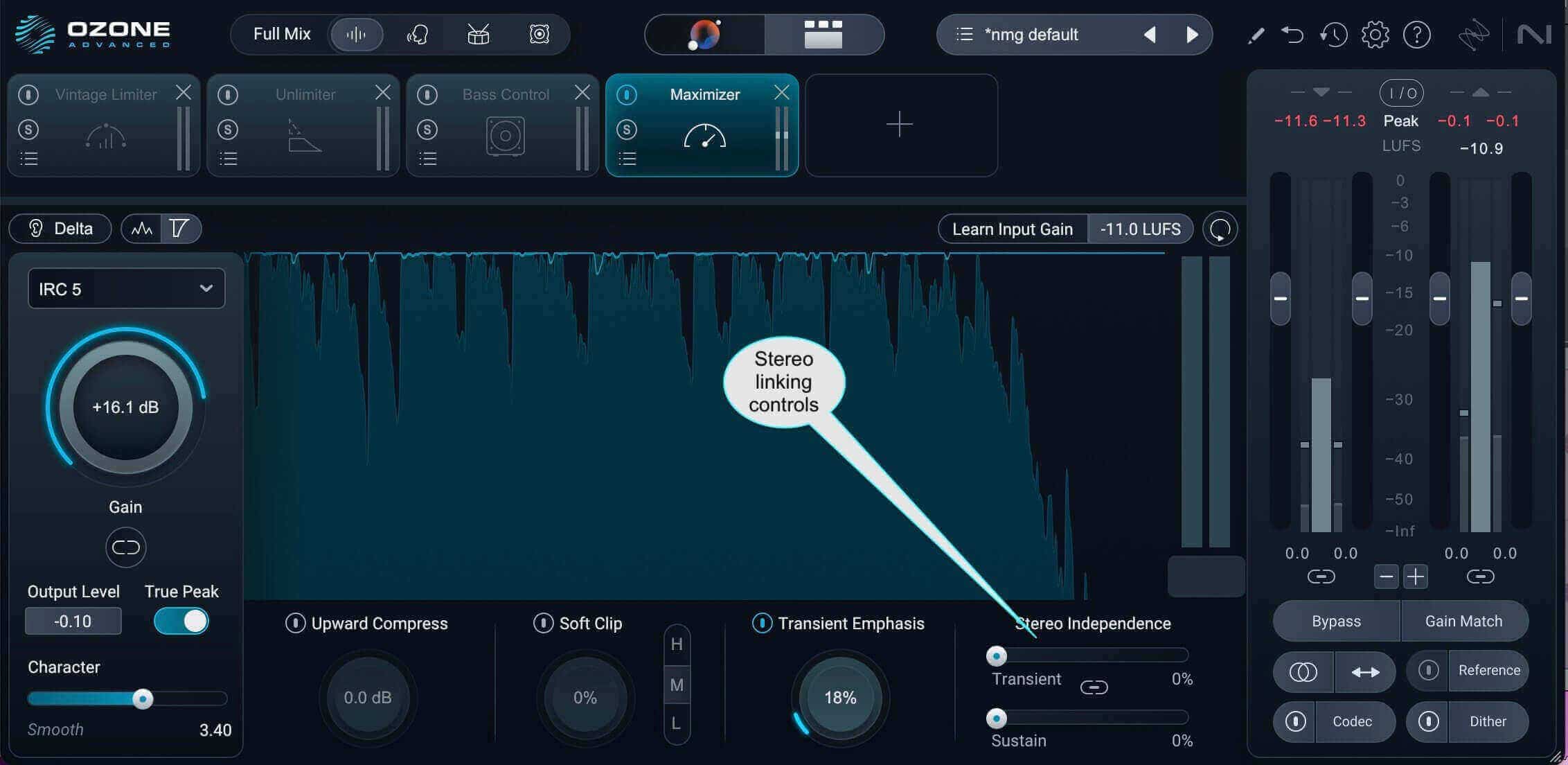1568x765 pixels.
Task: Click the Native Instruments logo
Action: pyautogui.click(x=1534, y=34)
